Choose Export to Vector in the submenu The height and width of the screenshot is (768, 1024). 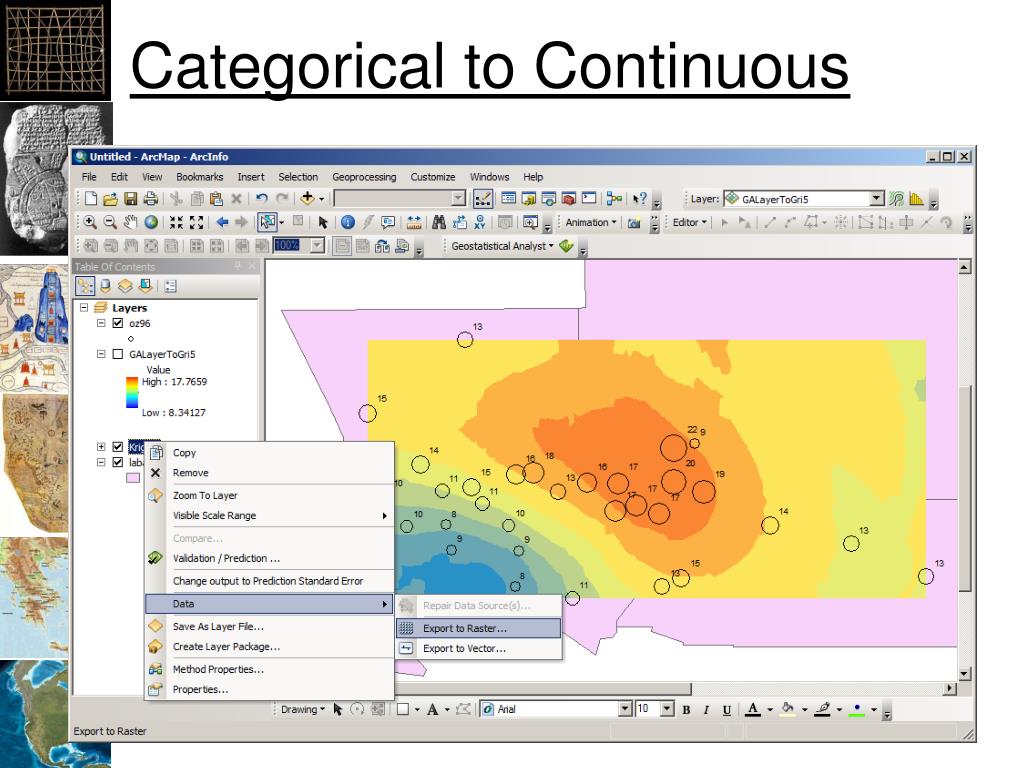(479, 648)
